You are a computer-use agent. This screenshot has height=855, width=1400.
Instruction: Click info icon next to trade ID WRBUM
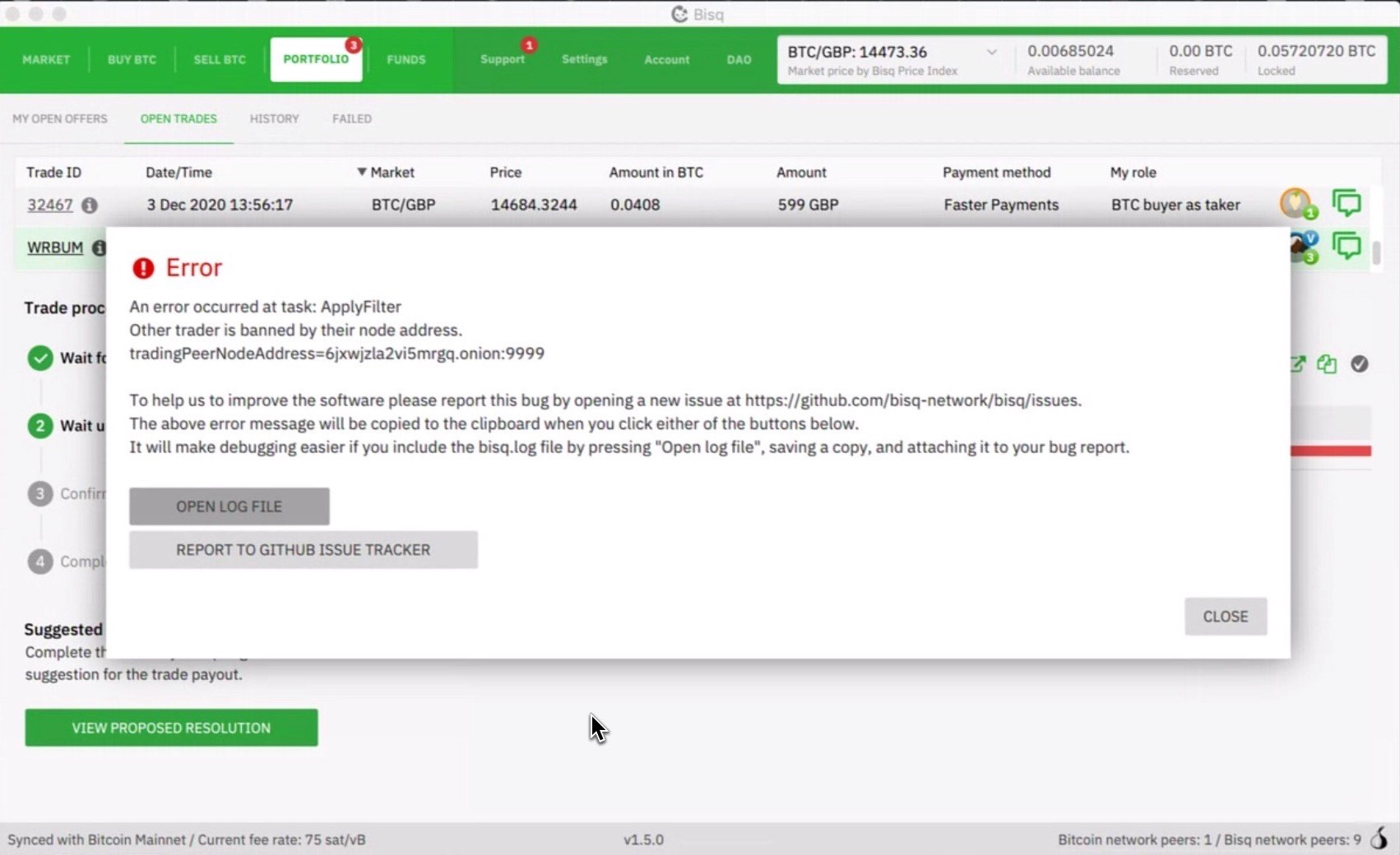pyautogui.click(x=99, y=247)
